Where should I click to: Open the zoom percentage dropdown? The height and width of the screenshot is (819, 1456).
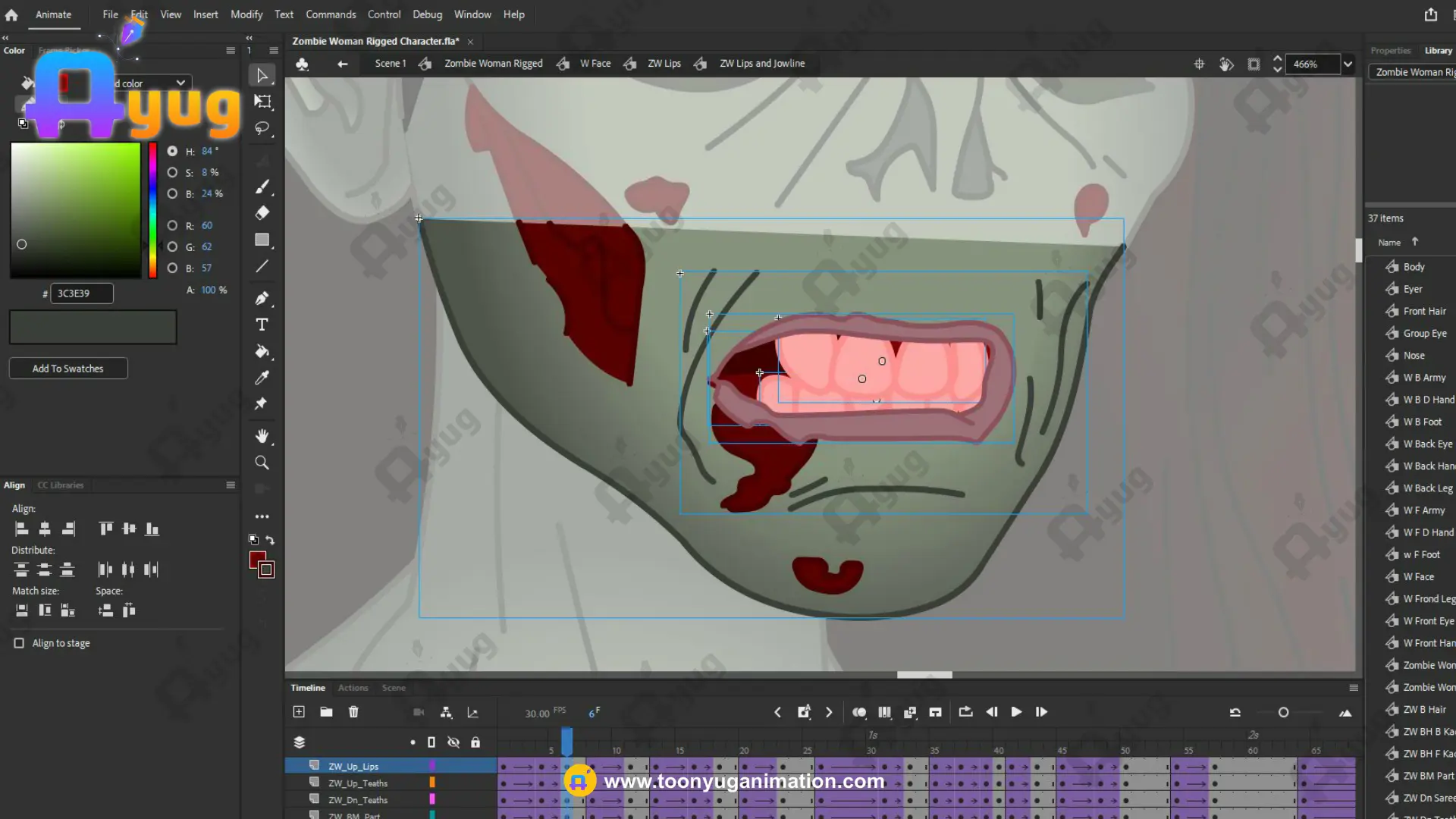coord(1348,64)
